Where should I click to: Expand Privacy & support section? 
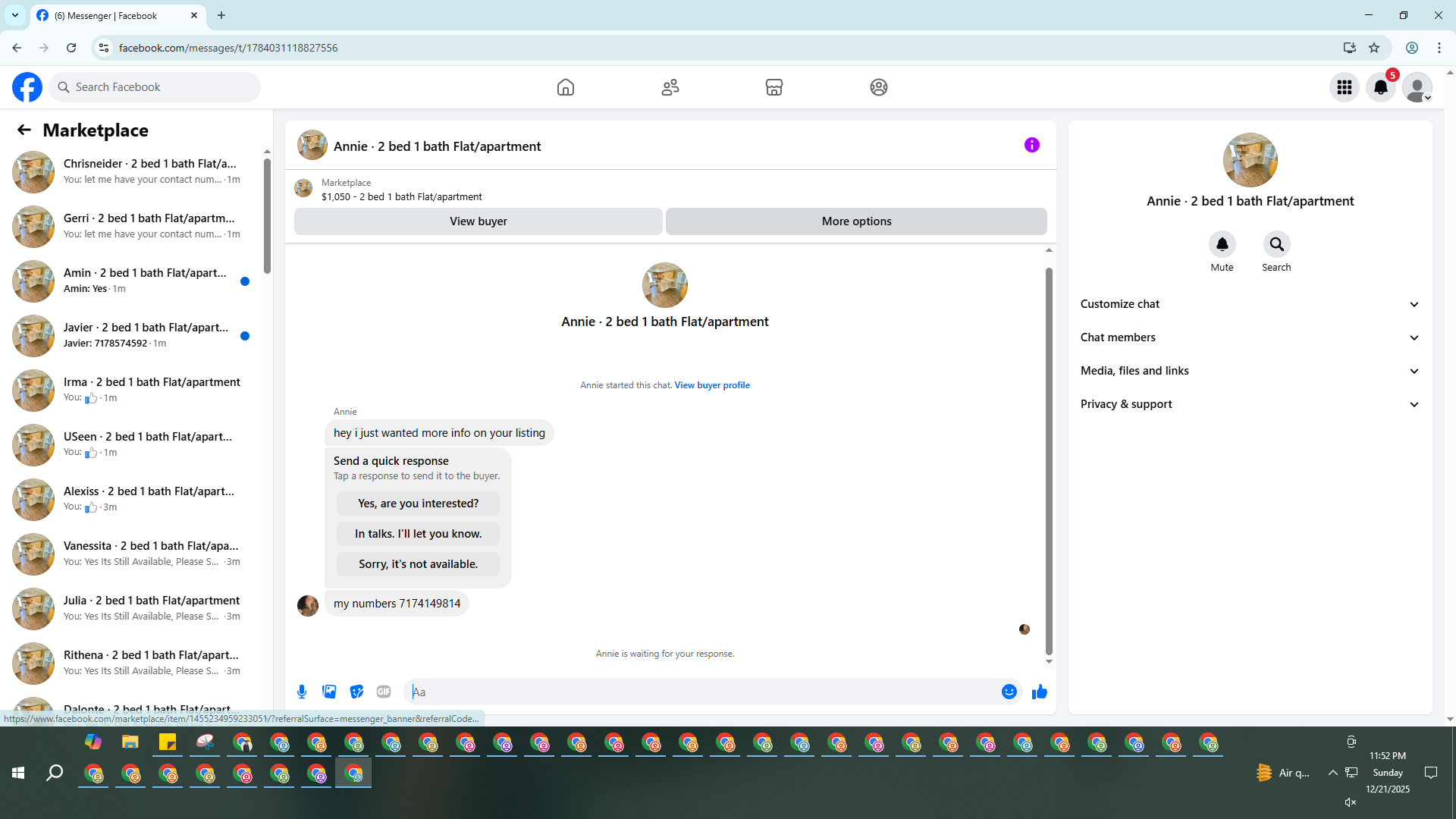pos(1249,404)
